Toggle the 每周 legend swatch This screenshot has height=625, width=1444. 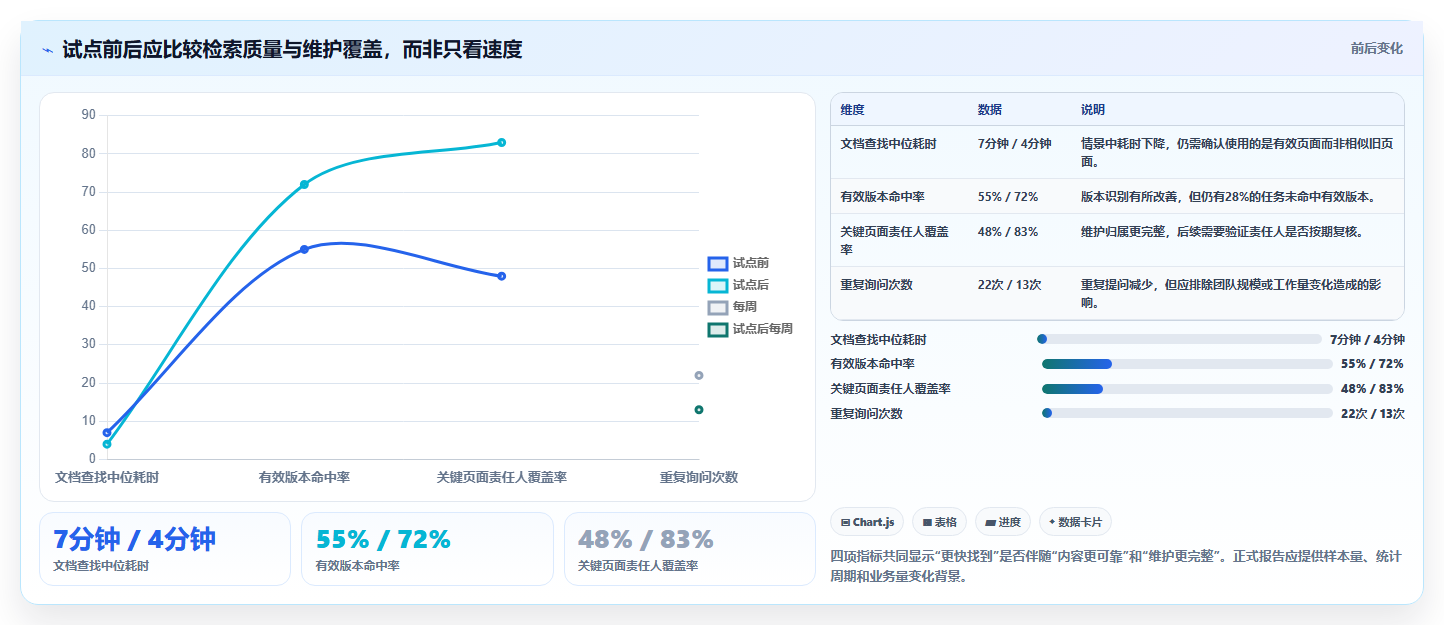point(718,308)
